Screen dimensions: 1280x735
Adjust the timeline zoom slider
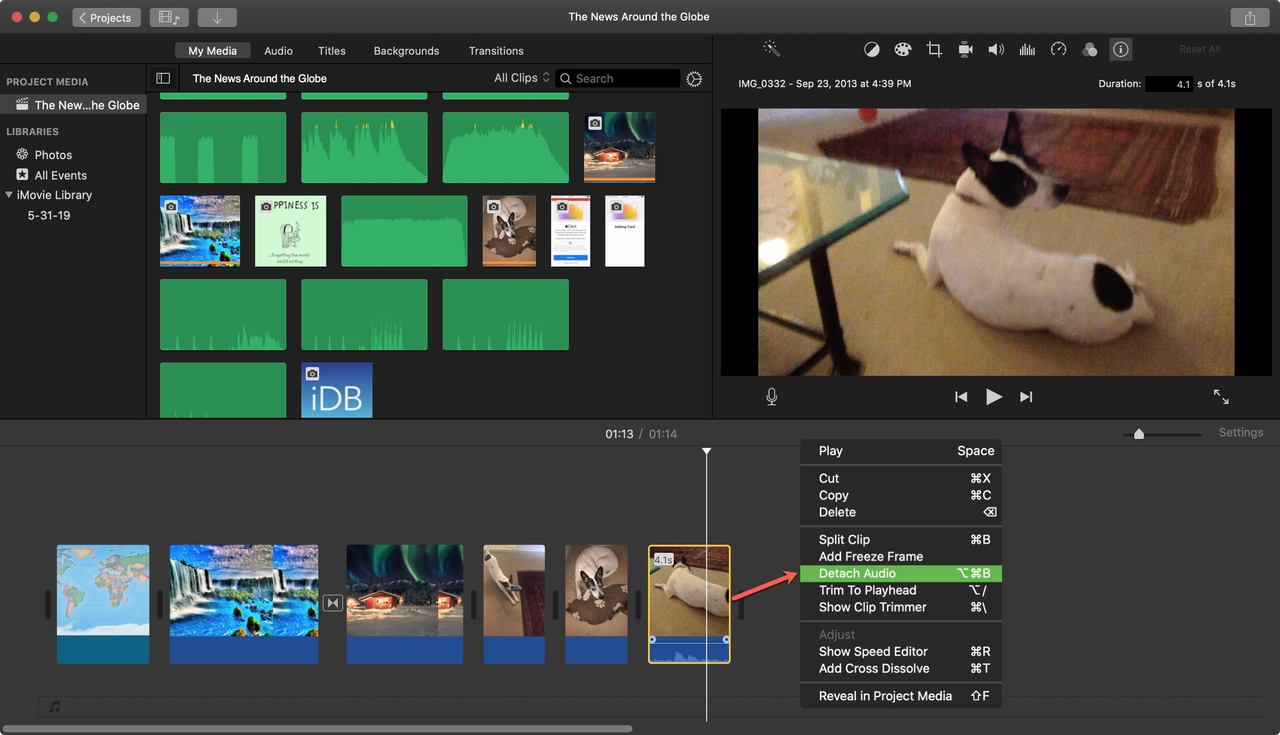[1139, 433]
